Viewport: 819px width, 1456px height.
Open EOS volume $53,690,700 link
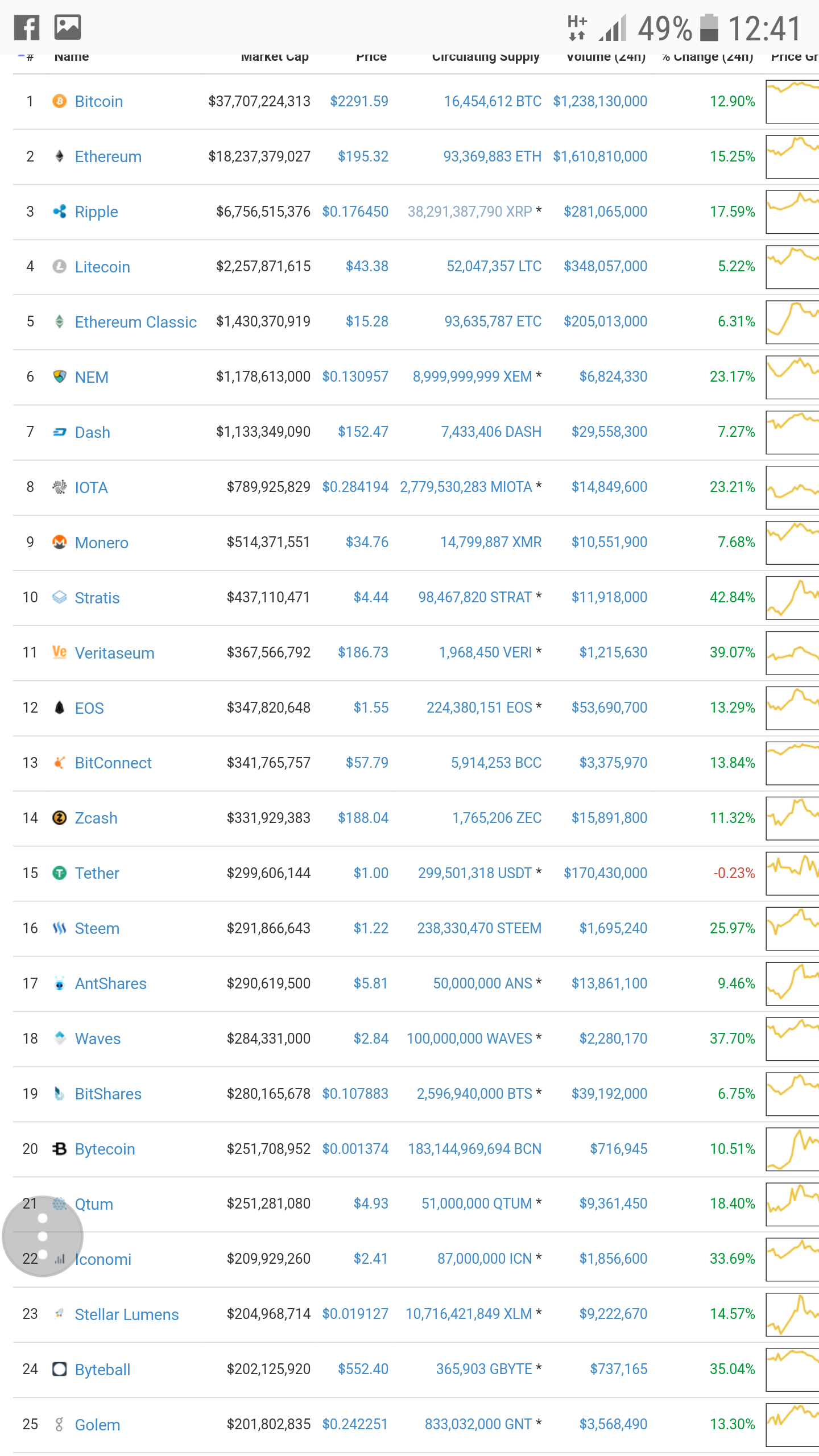pos(609,708)
